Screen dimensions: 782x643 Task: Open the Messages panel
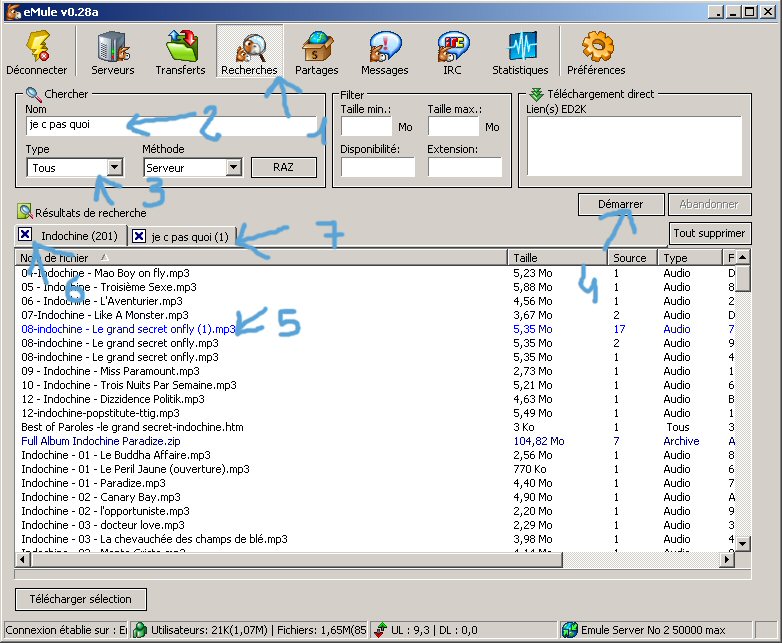point(385,52)
